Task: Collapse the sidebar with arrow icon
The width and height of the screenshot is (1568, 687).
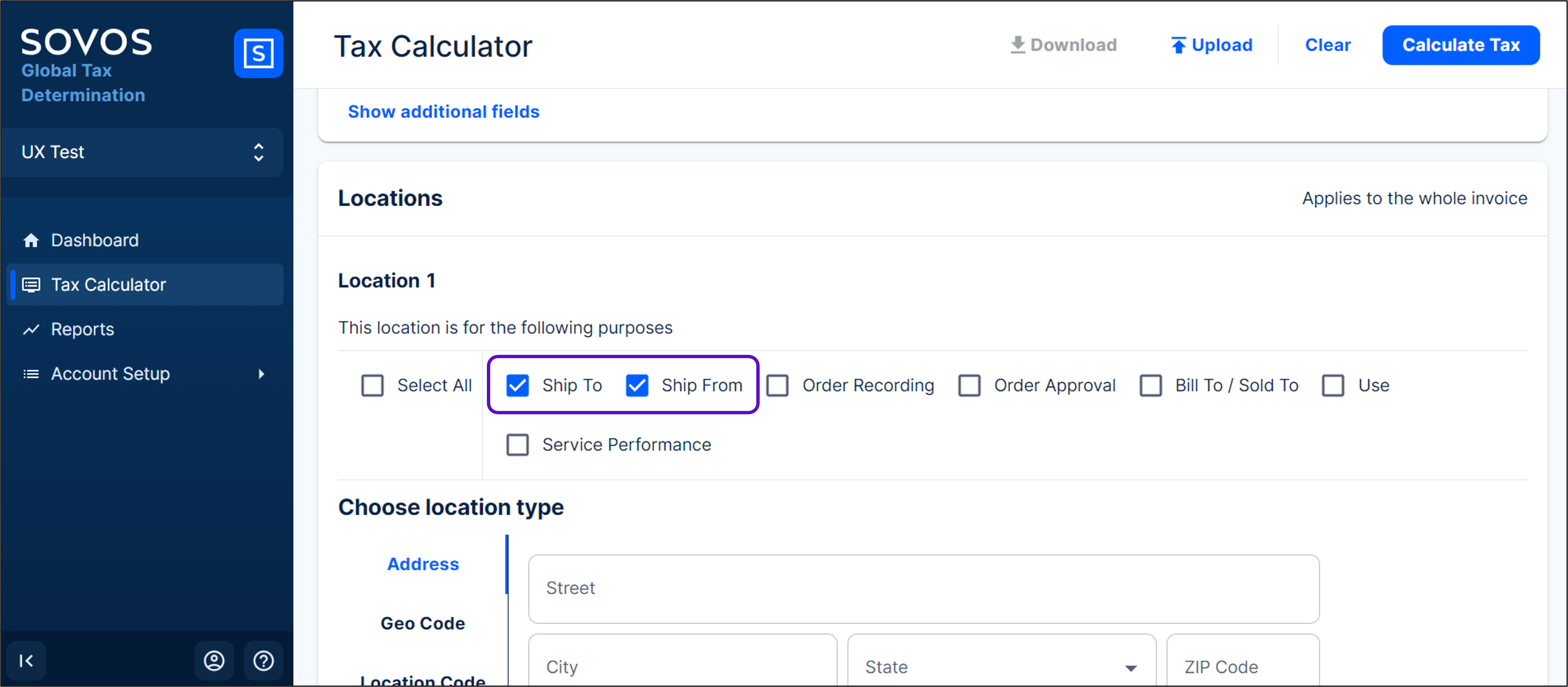Action: [x=26, y=660]
